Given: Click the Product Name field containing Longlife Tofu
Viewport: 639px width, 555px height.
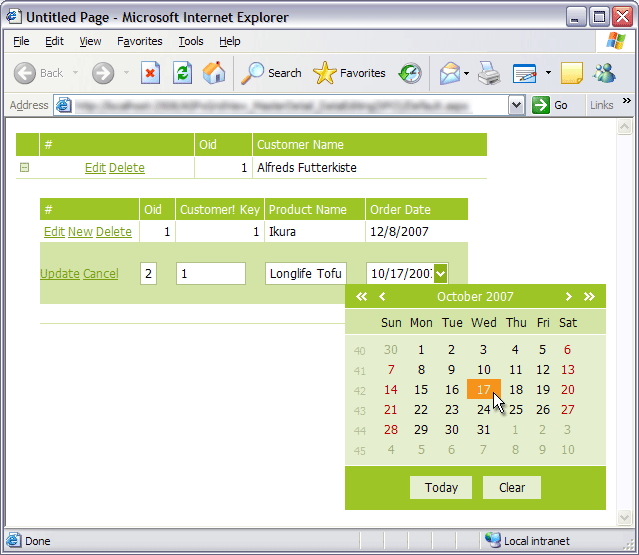Looking at the screenshot, I should click(x=305, y=274).
